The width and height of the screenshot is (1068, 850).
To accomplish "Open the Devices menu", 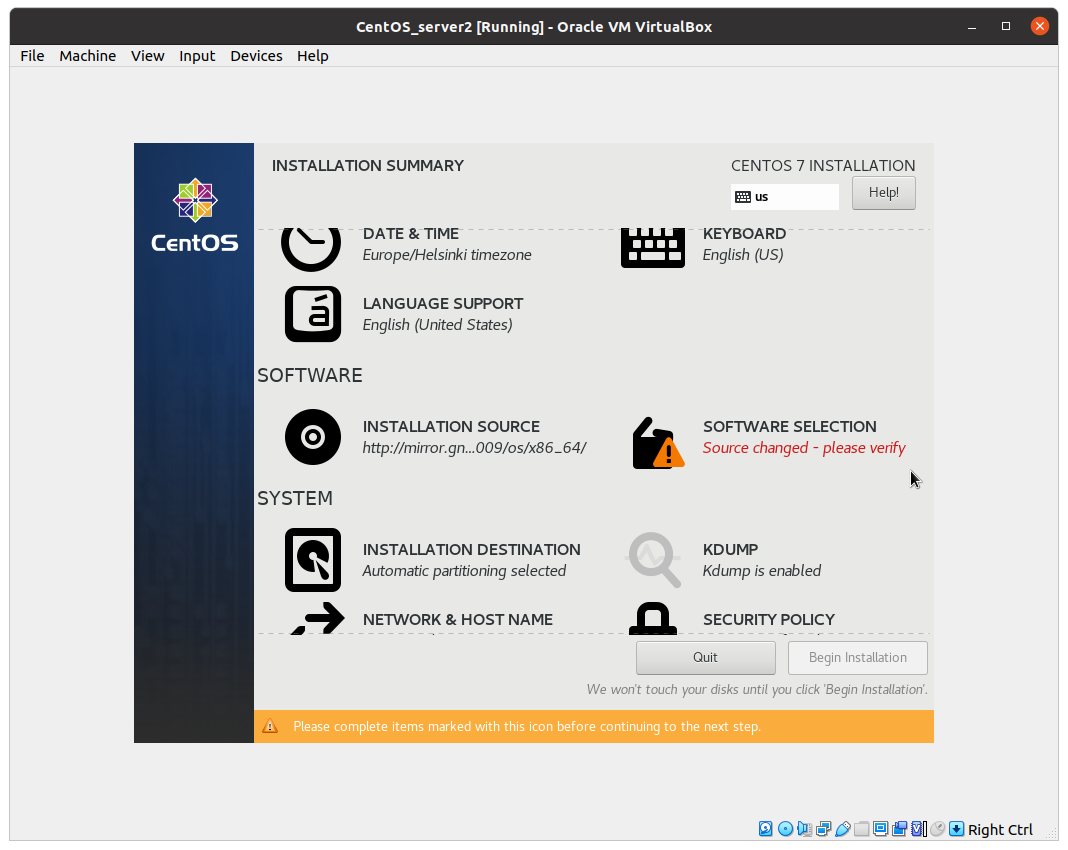I will tap(256, 56).
